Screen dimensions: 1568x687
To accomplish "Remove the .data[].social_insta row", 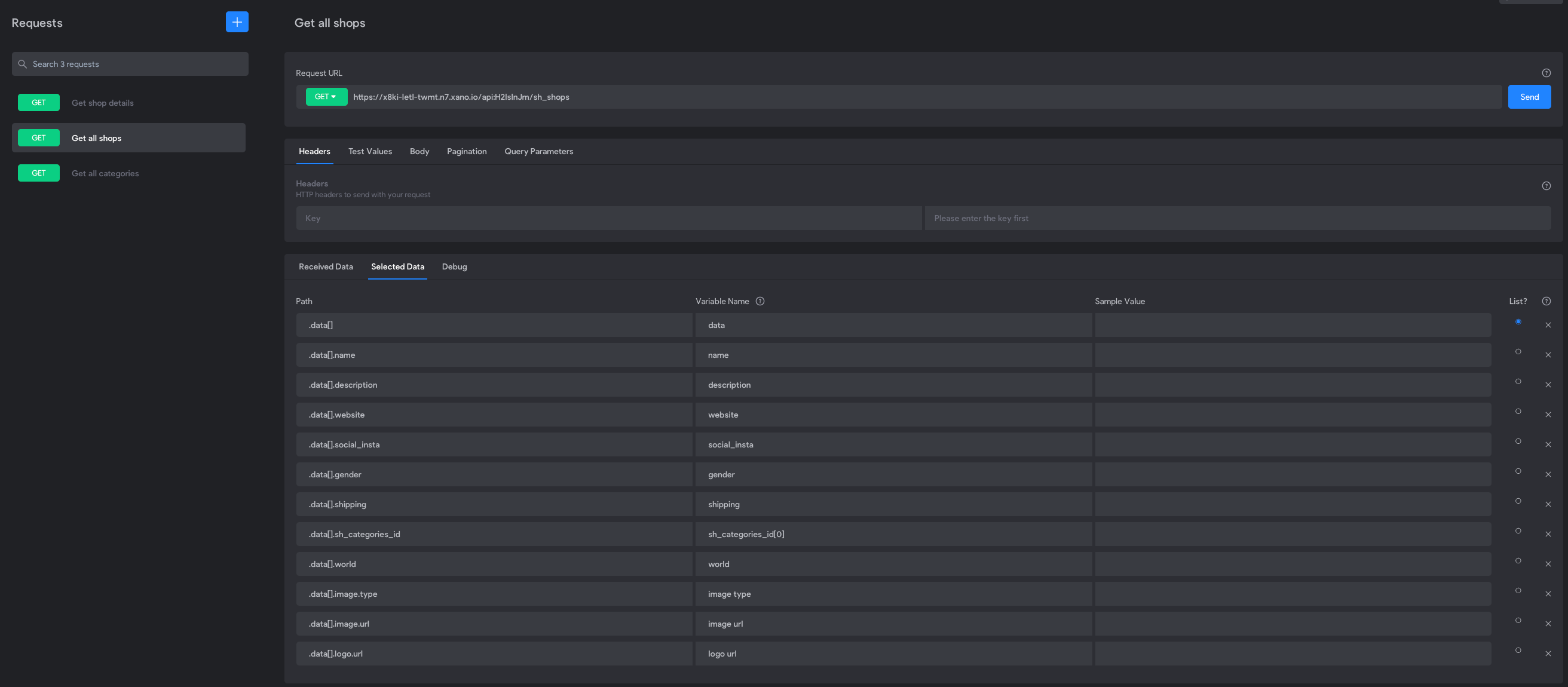I will click(x=1547, y=445).
